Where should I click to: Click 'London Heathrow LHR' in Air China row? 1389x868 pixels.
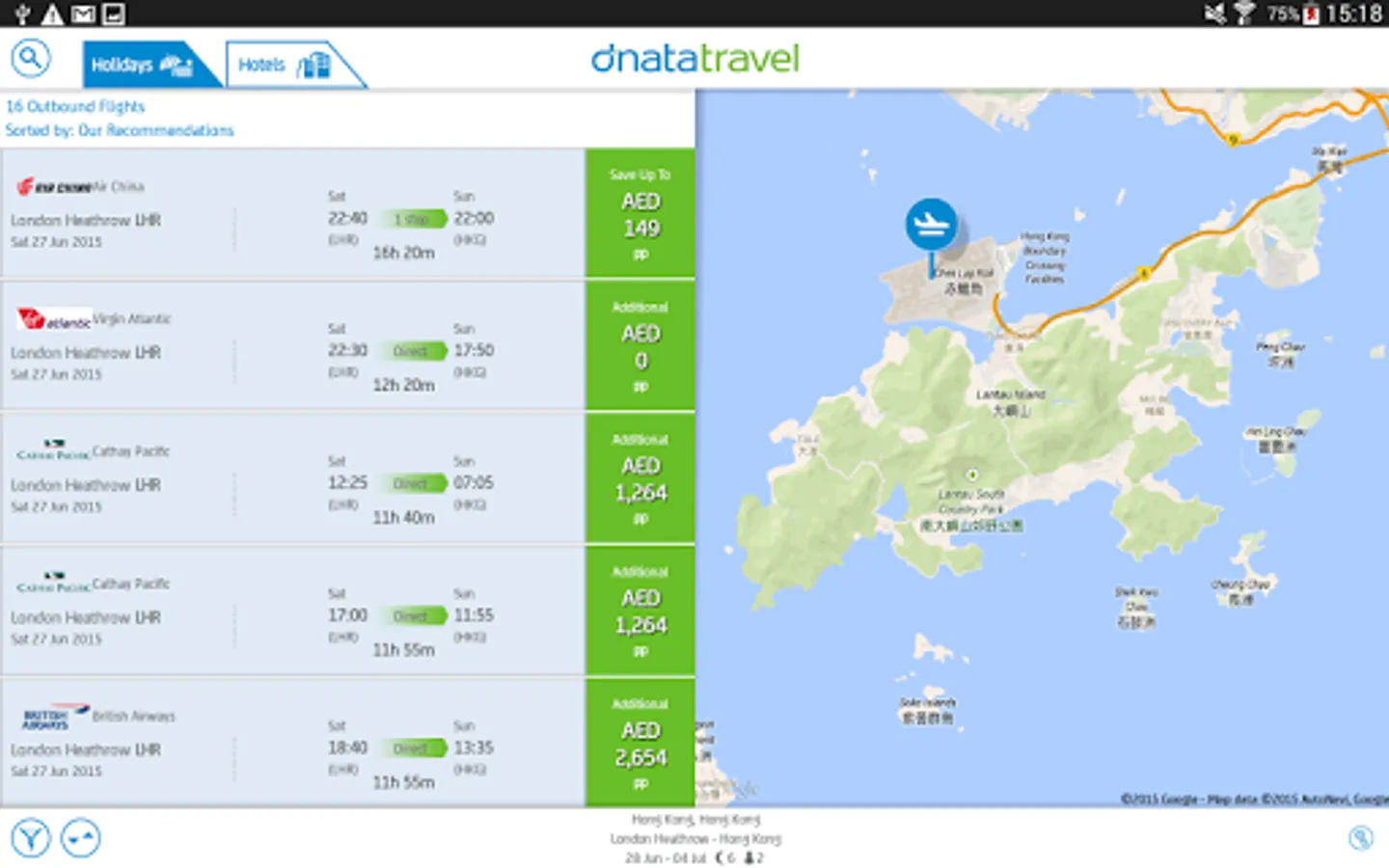pyautogui.click(x=86, y=220)
